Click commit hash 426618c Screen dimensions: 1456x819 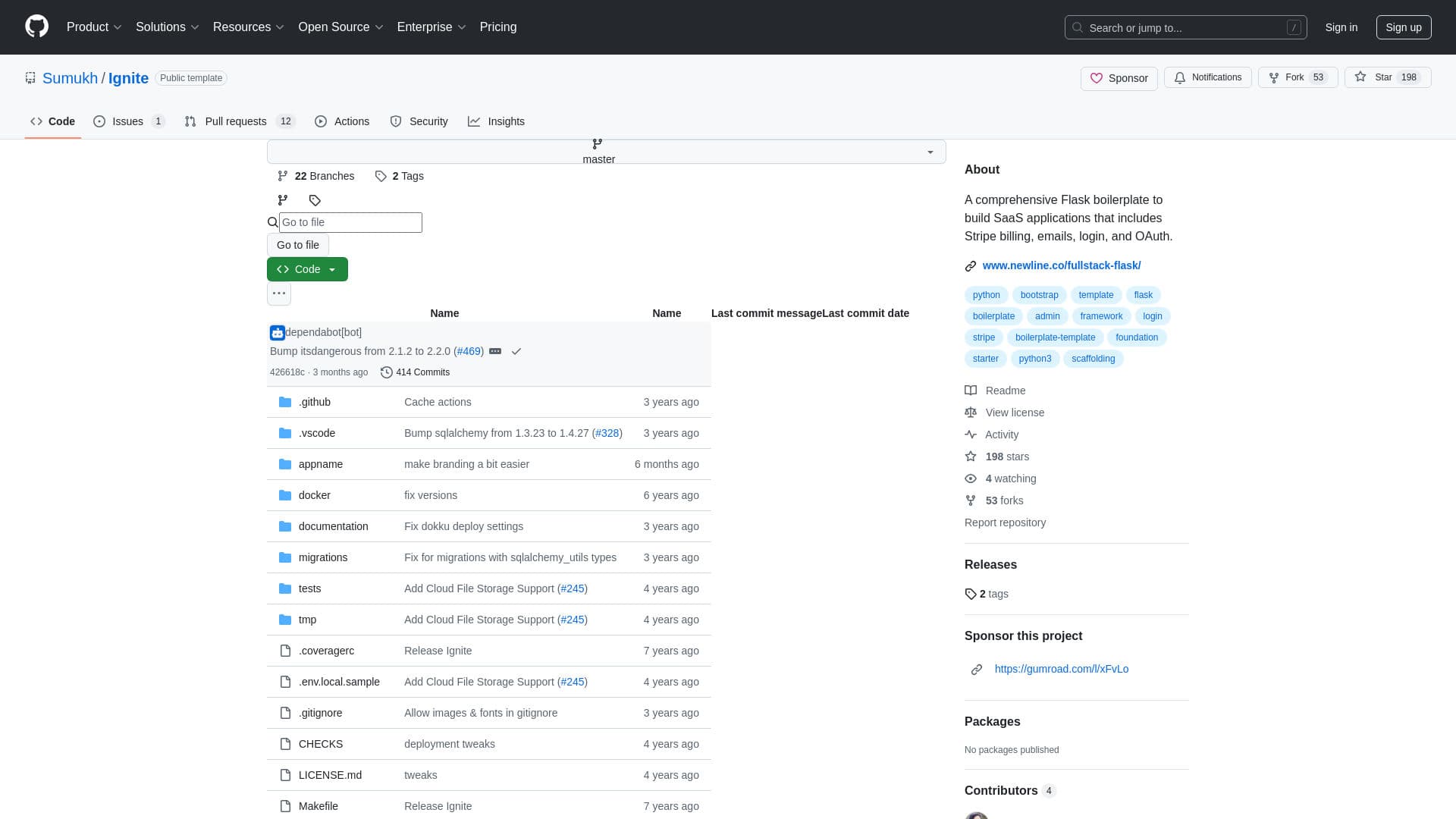[287, 372]
